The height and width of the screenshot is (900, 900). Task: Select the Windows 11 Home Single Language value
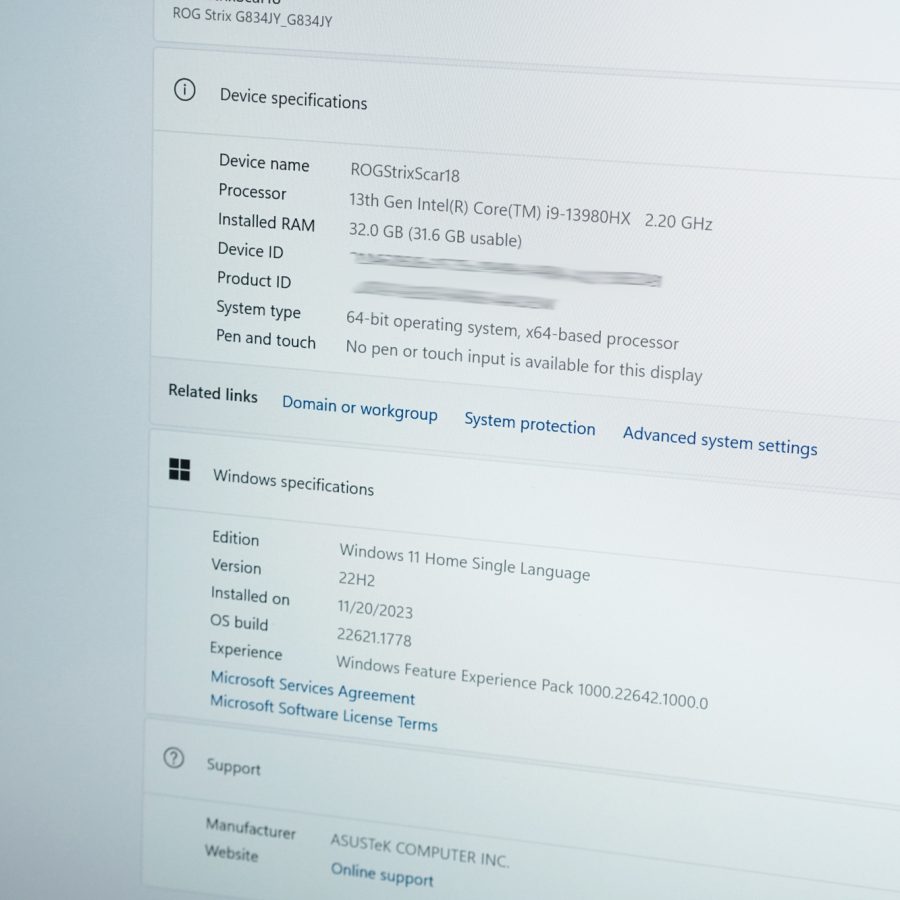(464, 562)
